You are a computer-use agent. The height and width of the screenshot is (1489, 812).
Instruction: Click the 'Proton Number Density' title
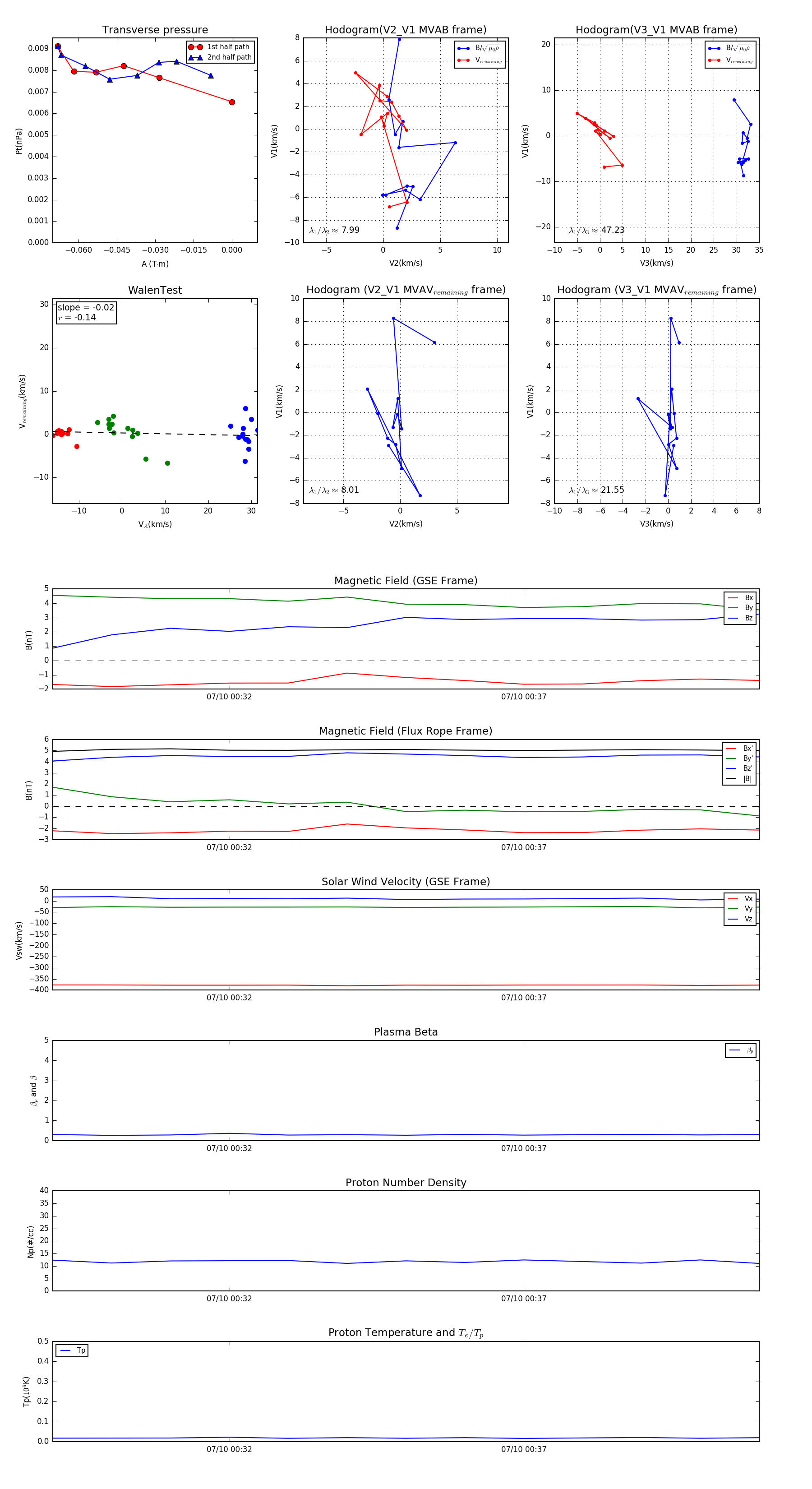click(x=406, y=1183)
